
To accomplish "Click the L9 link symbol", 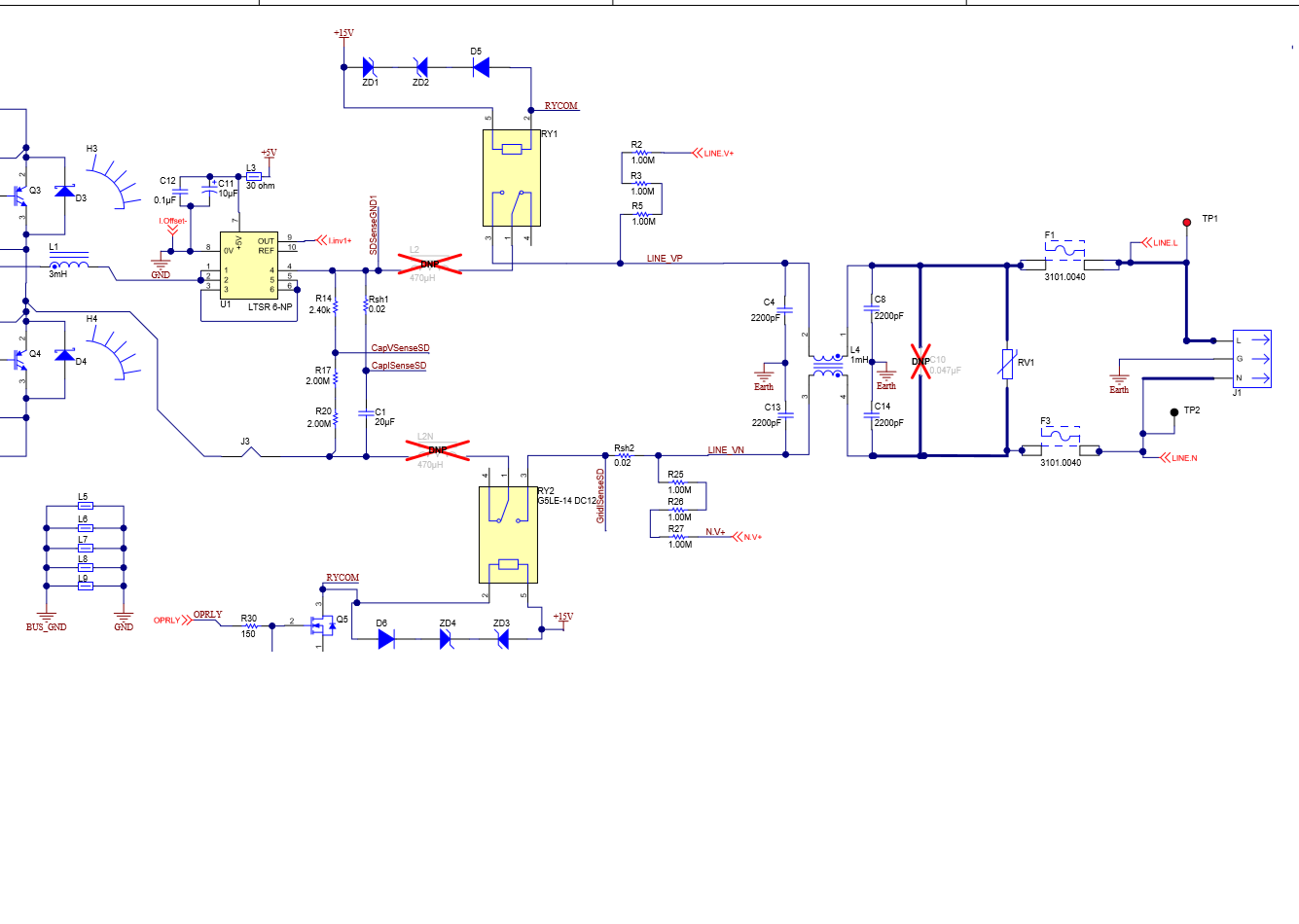I will coord(85,586).
